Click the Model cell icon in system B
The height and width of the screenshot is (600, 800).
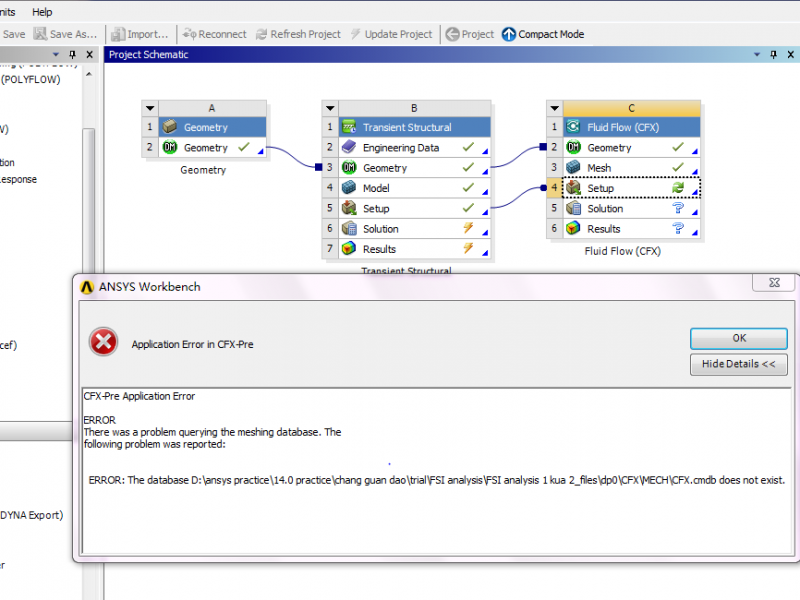[x=349, y=188]
